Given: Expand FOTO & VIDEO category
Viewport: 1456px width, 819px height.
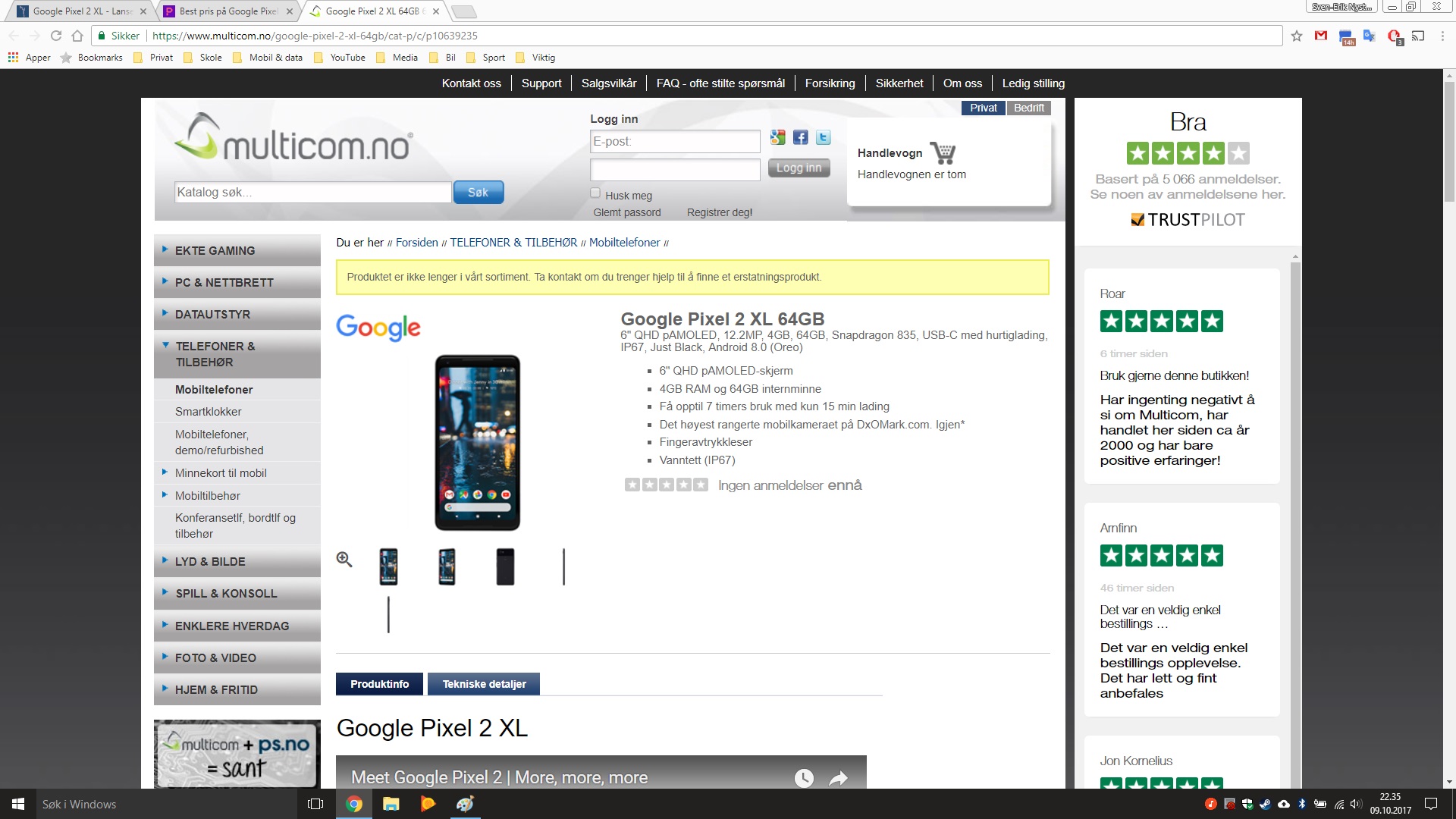Looking at the screenshot, I should pos(237,657).
